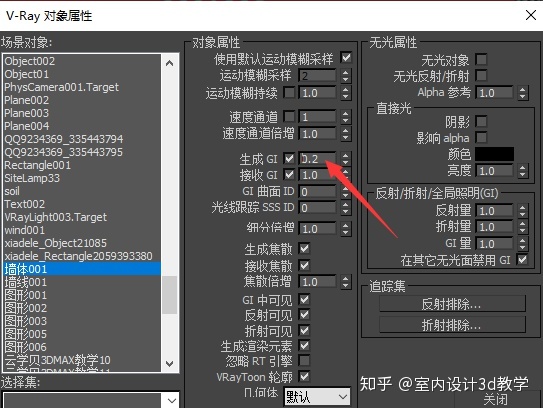This screenshot has height=408, width=543.
Task: Click the 细分倍增 value field
Action: (x=318, y=229)
